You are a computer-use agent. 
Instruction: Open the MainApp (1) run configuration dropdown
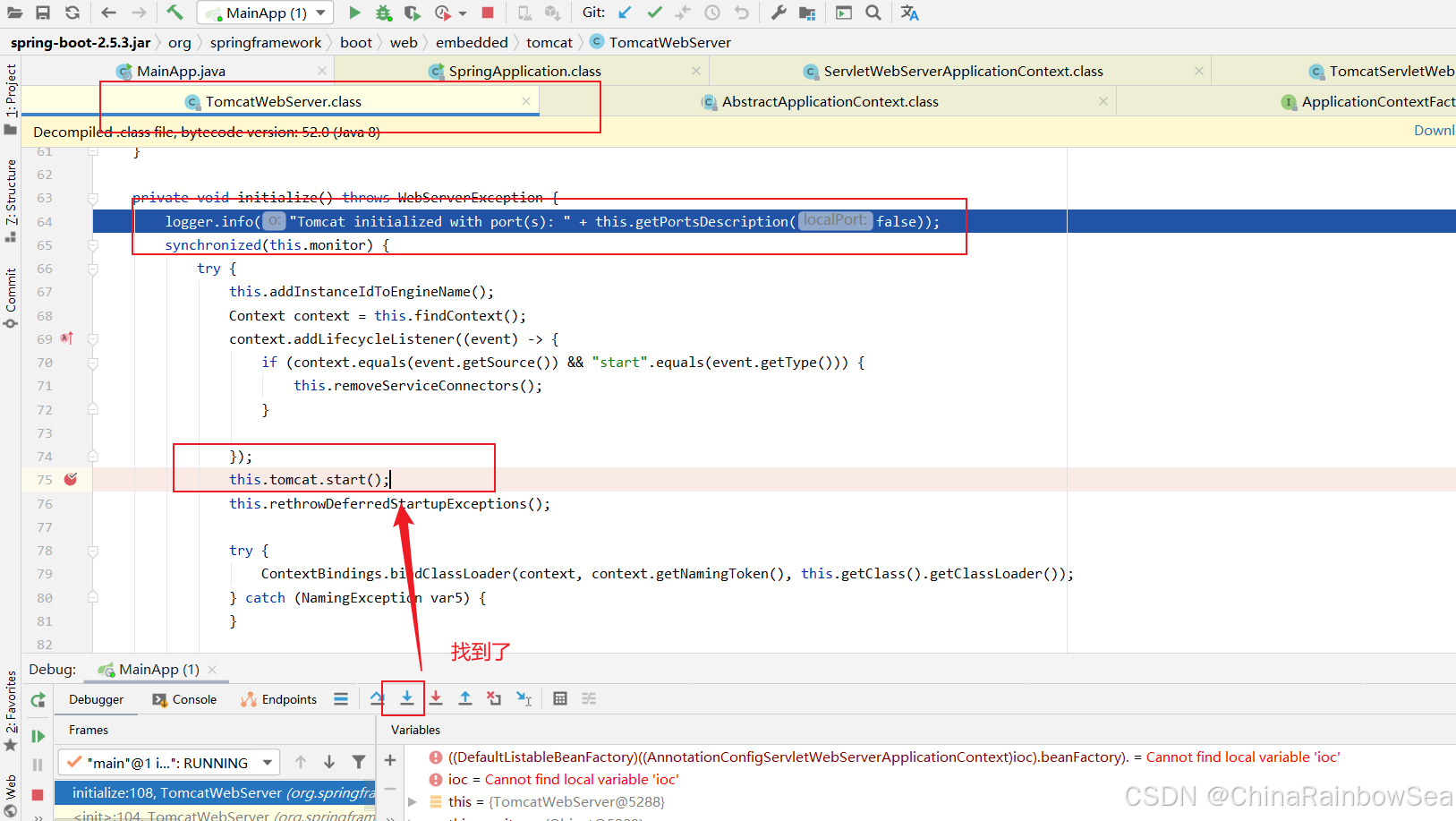(x=266, y=13)
